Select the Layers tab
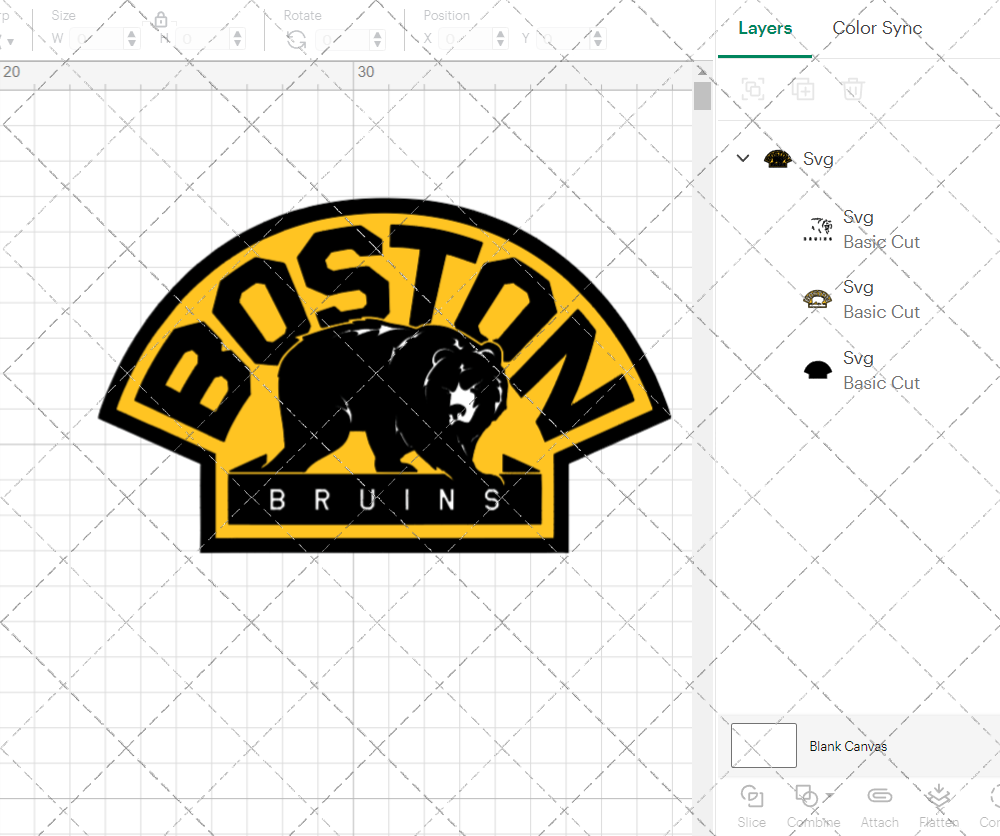Image resolution: width=1000 pixels, height=836 pixels. pyautogui.click(x=765, y=28)
